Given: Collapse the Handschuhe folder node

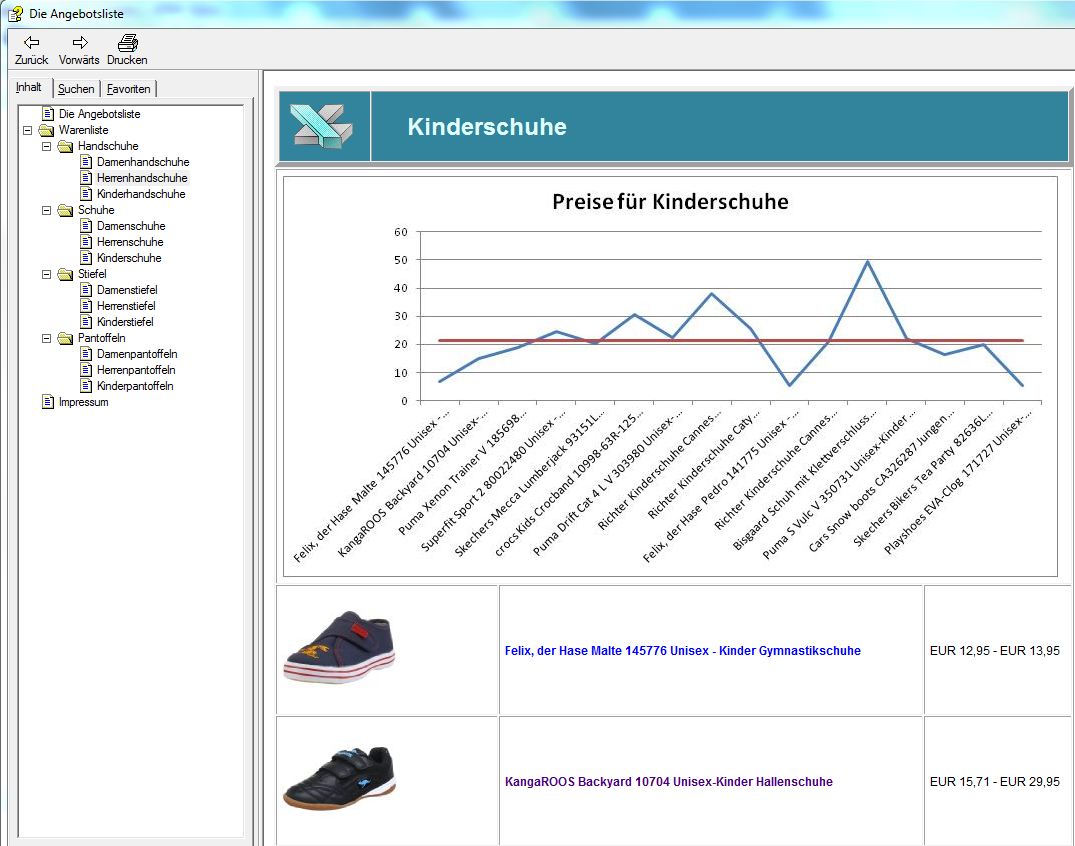Looking at the screenshot, I should 46,146.
